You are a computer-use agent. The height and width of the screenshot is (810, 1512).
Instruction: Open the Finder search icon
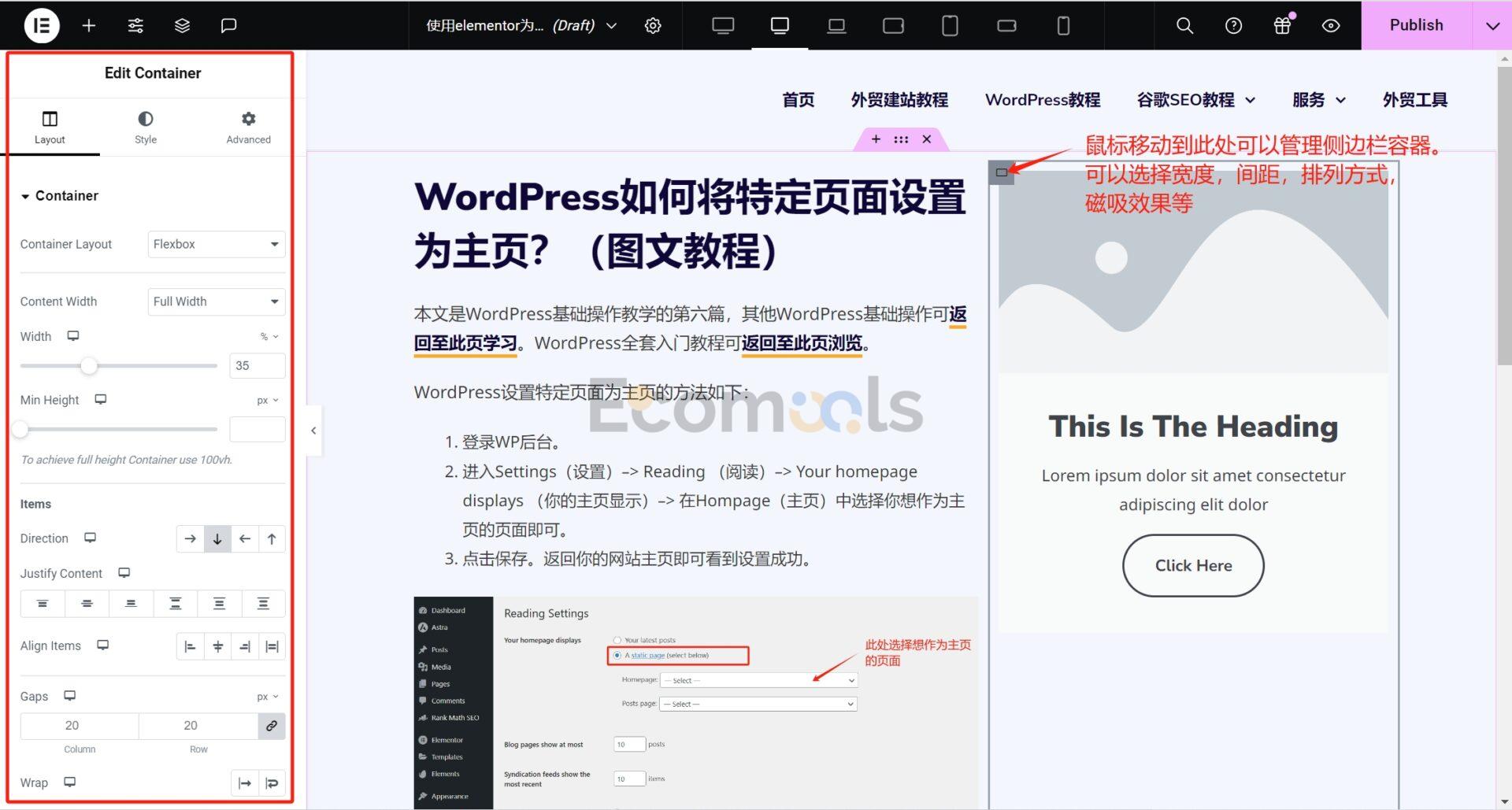(1184, 25)
